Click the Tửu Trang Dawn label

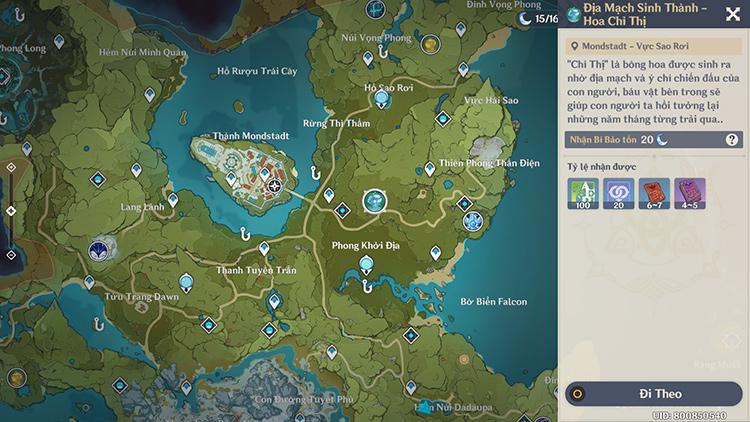(x=142, y=297)
